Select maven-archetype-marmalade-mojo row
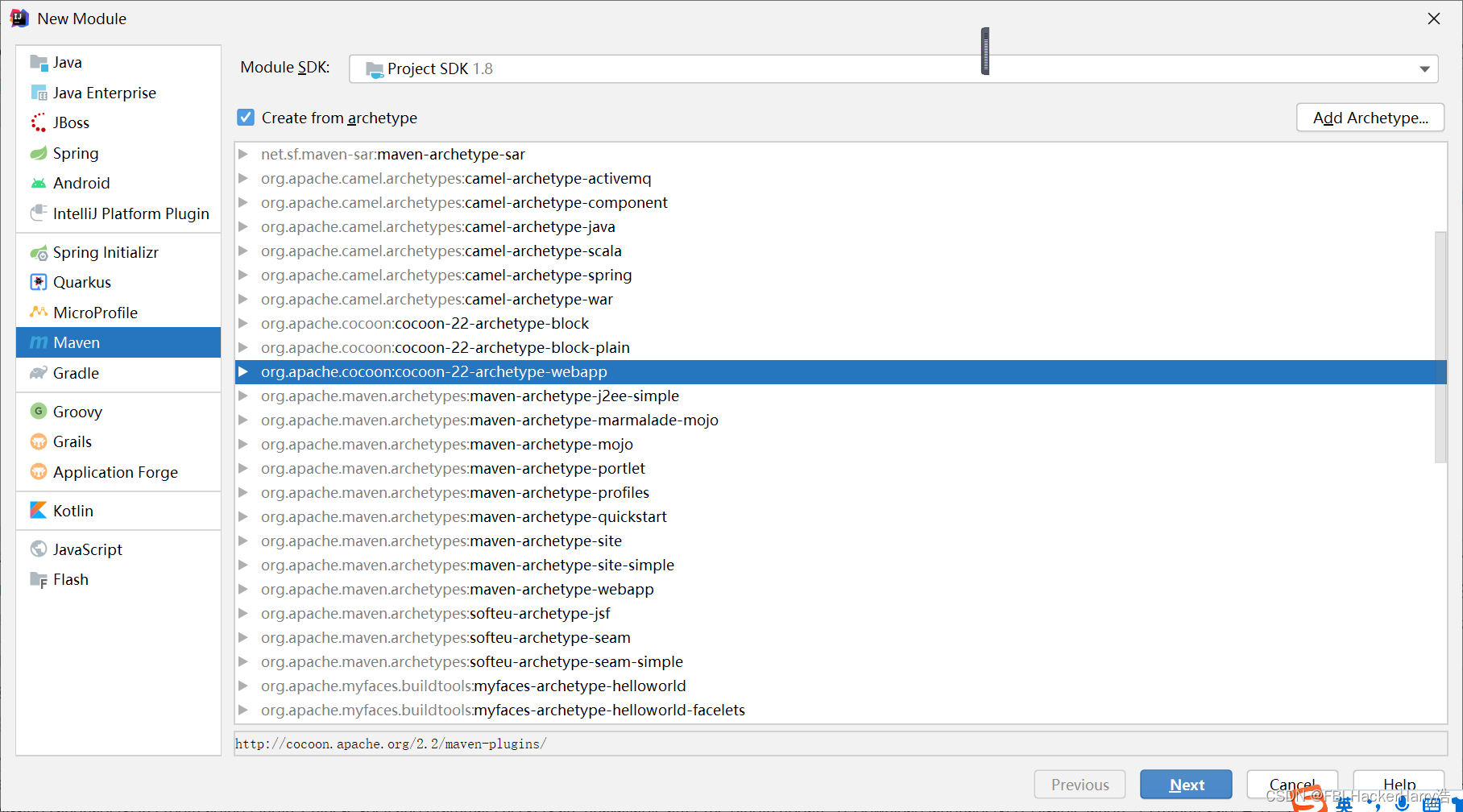Screen dimensions: 1463x812 pyautogui.click(x=840, y=420)
